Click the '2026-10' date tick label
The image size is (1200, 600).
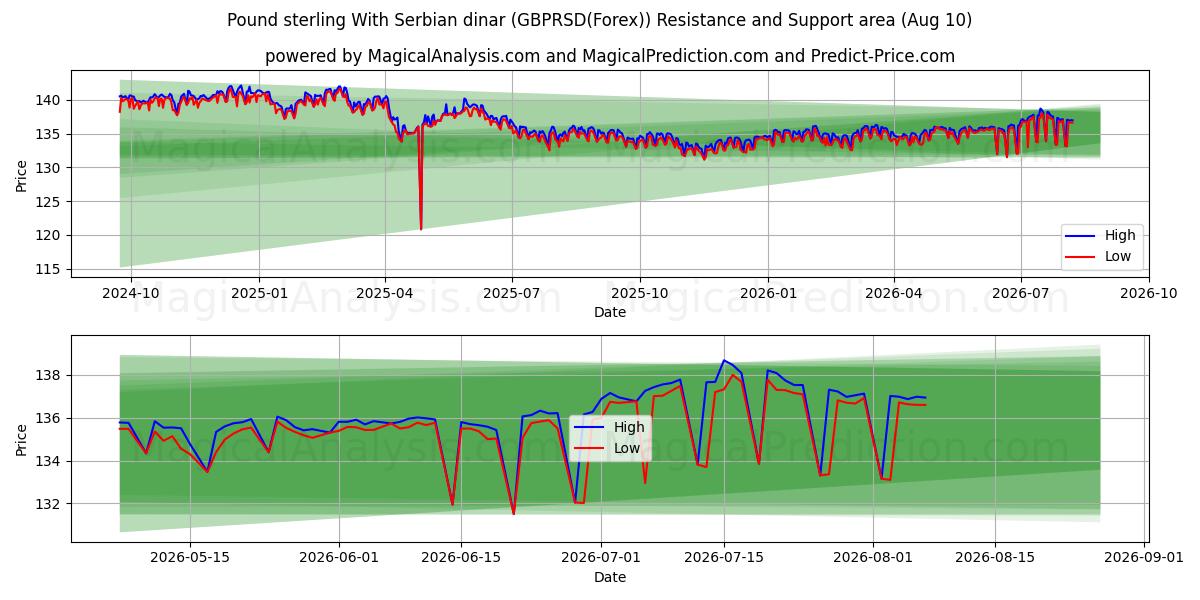click(1148, 294)
